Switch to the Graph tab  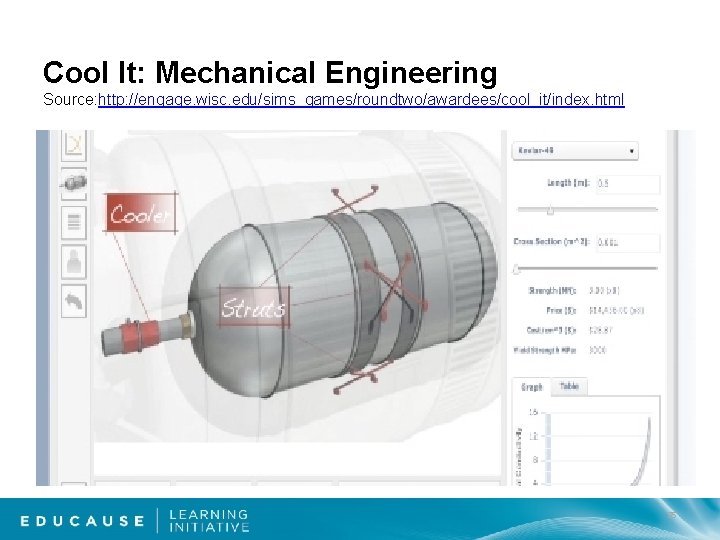[x=532, y=388]
